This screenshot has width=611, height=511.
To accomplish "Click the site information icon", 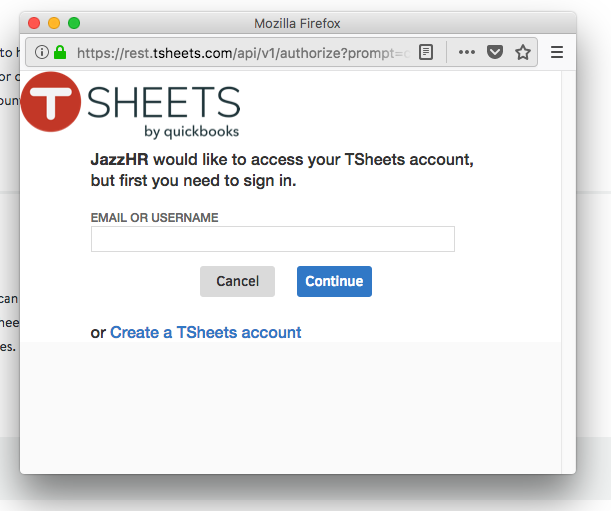I will pos(42,52).
